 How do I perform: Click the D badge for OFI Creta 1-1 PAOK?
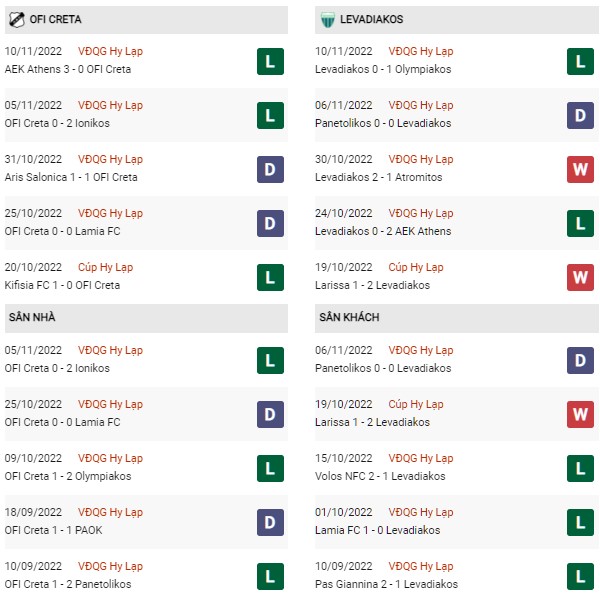(x=270, y=522)
